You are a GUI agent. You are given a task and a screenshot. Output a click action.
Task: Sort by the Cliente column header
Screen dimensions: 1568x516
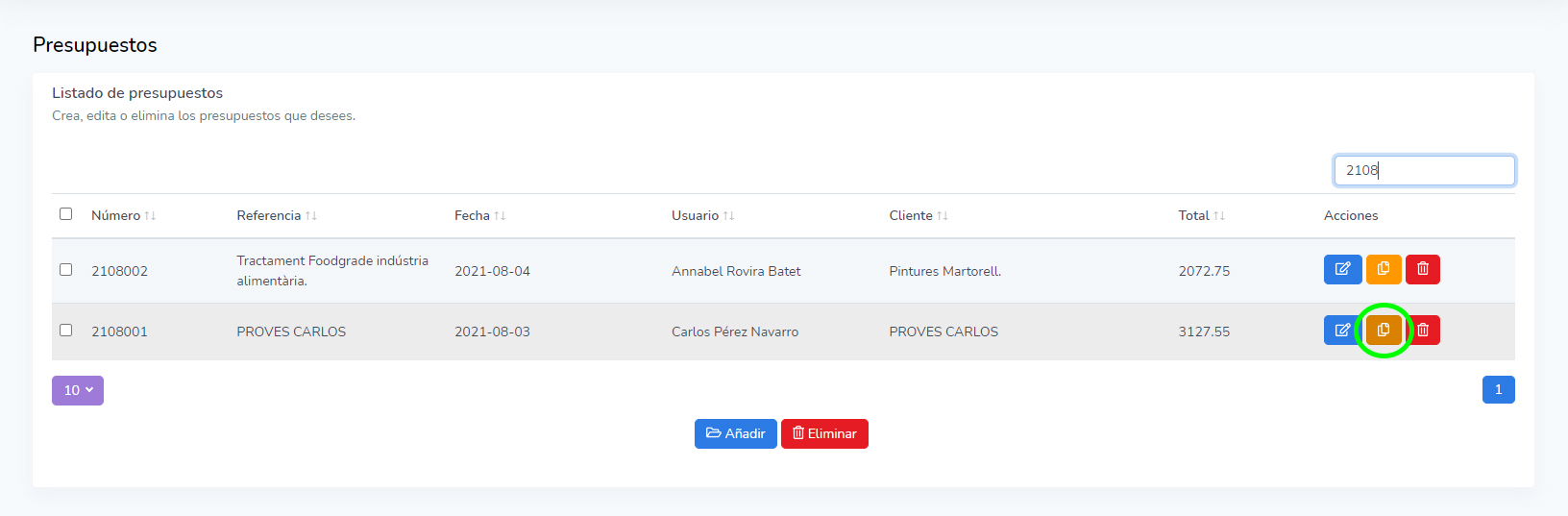(910, 216)
